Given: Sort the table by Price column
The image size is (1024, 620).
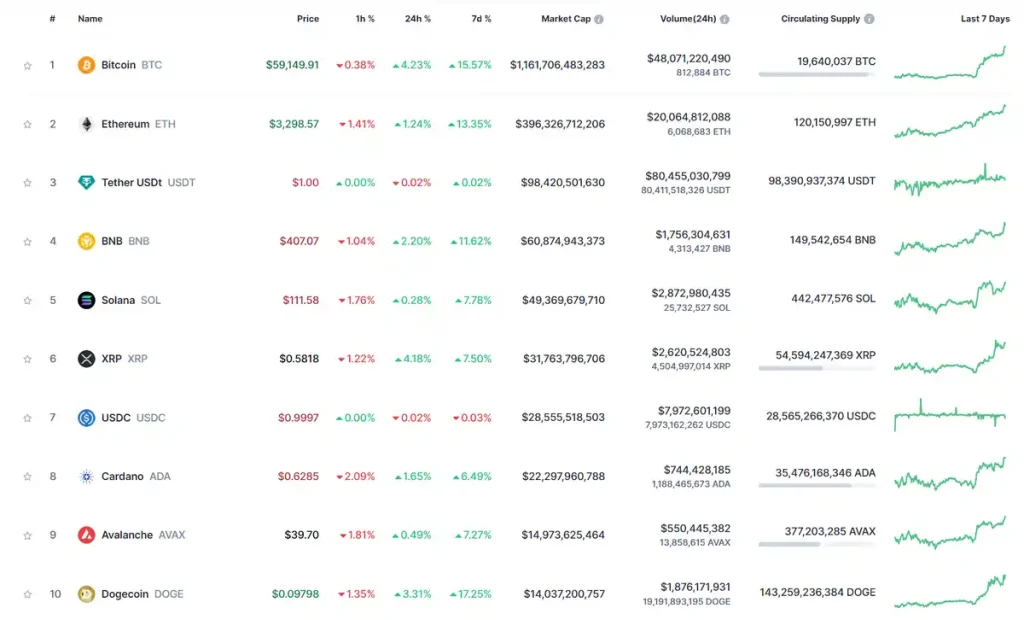Looking at the screenshot, I should tap(308, 19).
